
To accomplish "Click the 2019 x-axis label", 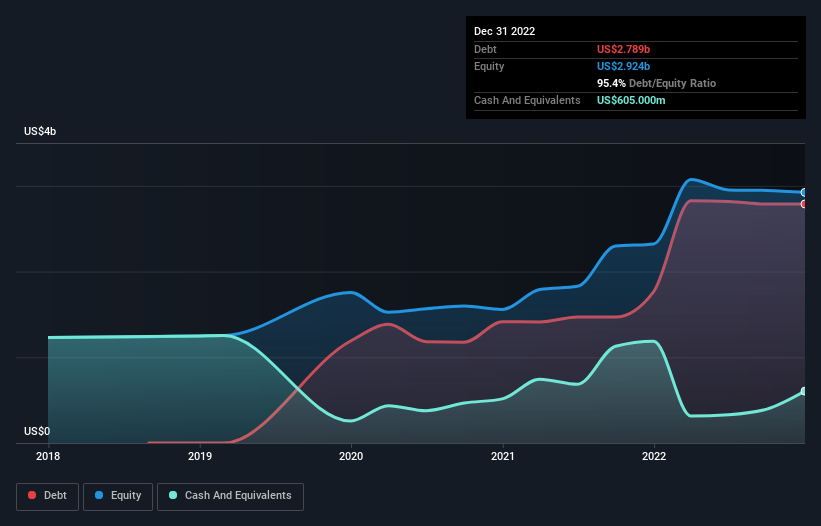I will (x=200, y=456).
